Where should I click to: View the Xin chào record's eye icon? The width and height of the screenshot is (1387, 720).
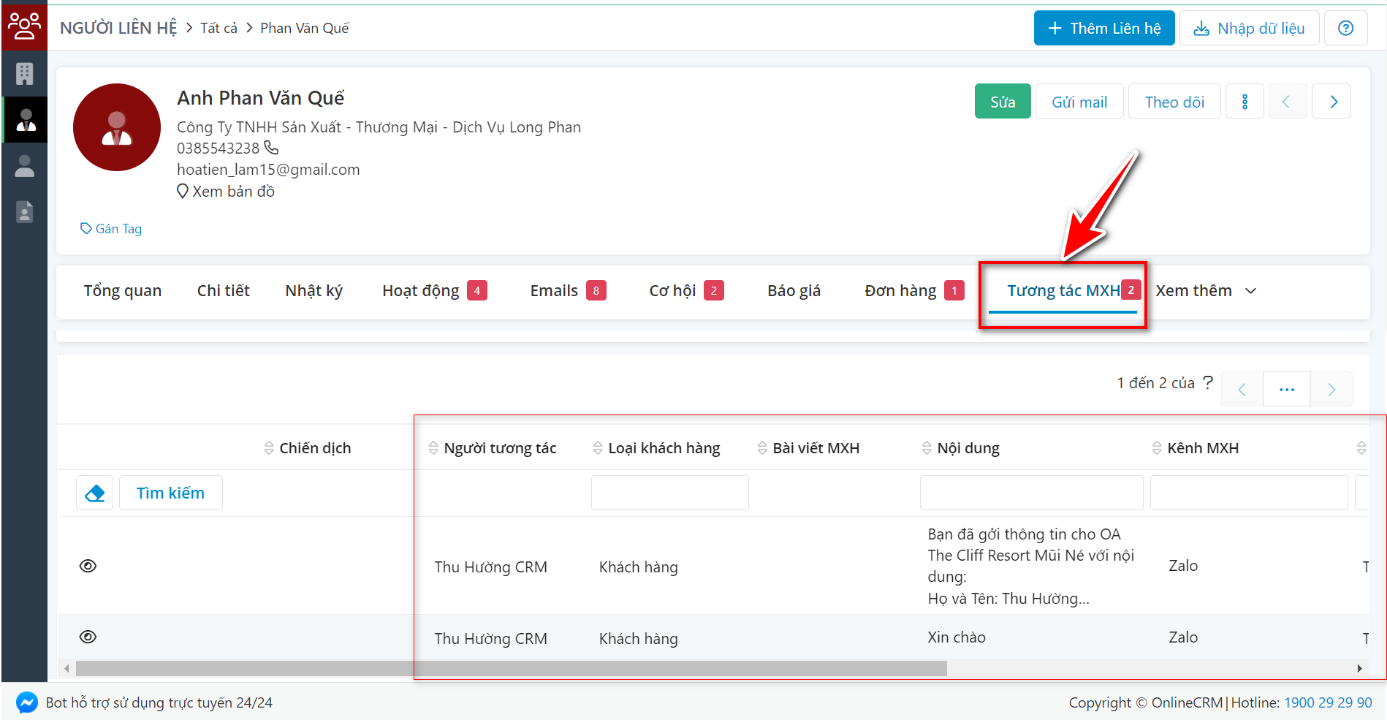click(x=88, y=636)
